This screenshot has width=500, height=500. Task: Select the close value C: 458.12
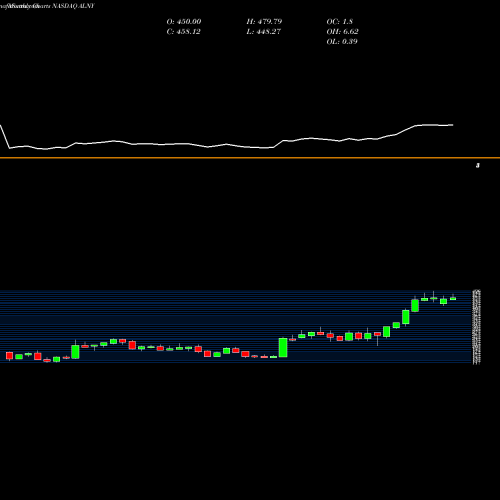(183, 32)
